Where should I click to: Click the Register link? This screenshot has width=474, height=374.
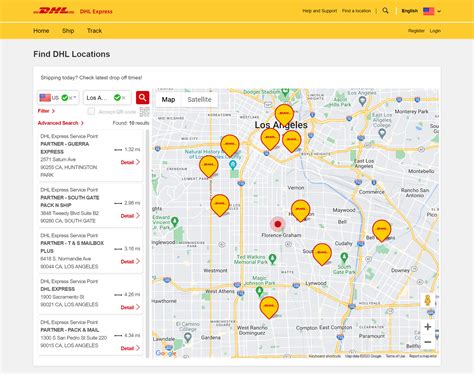[416, 31]
